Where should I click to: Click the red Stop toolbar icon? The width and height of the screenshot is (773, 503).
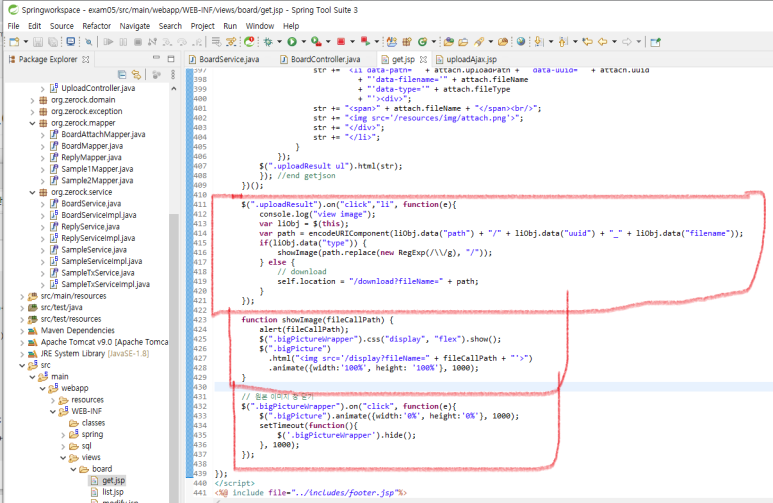(x=341, y=42)
